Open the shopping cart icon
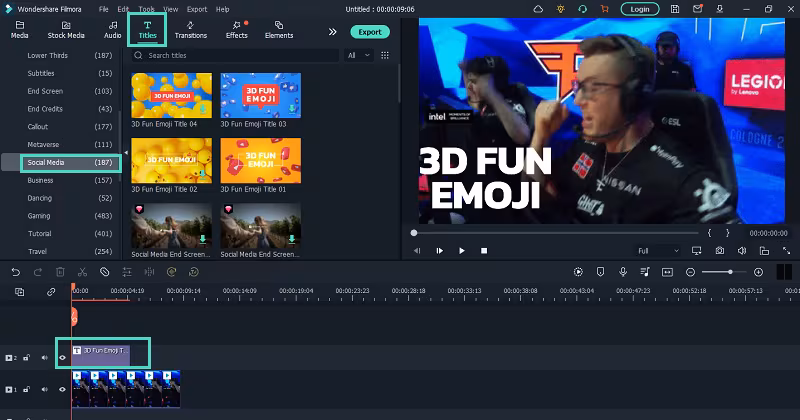 pos(605,9)
